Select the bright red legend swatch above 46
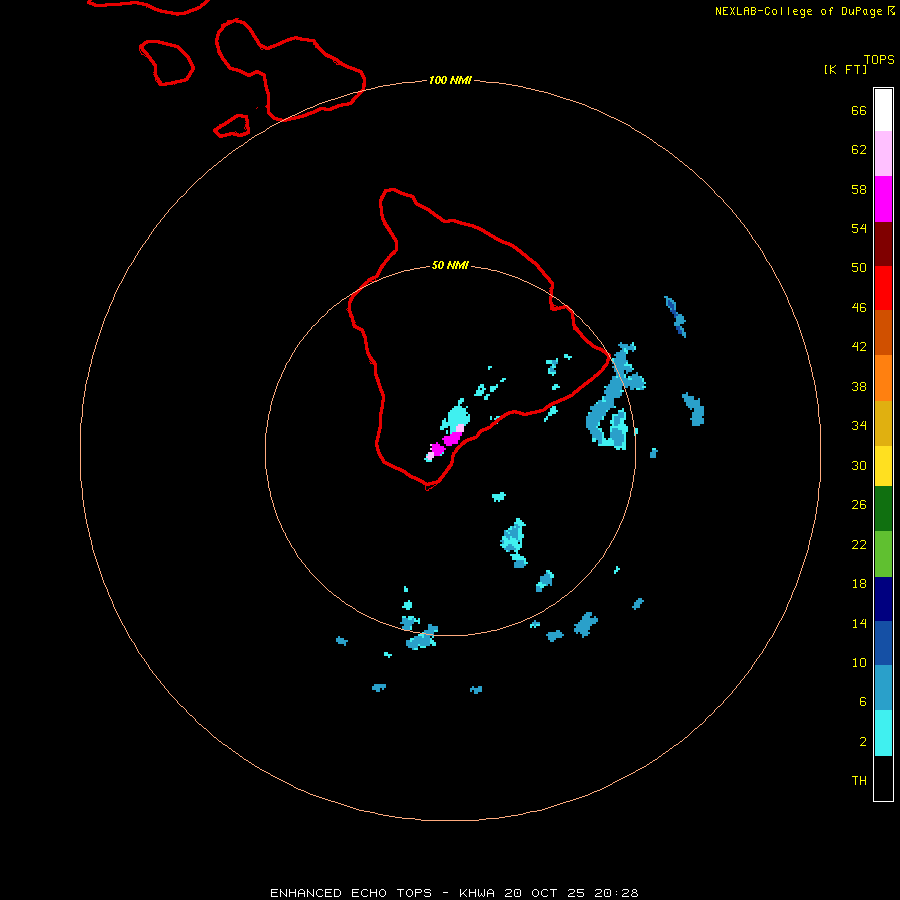900x900 pixels. 883,288
